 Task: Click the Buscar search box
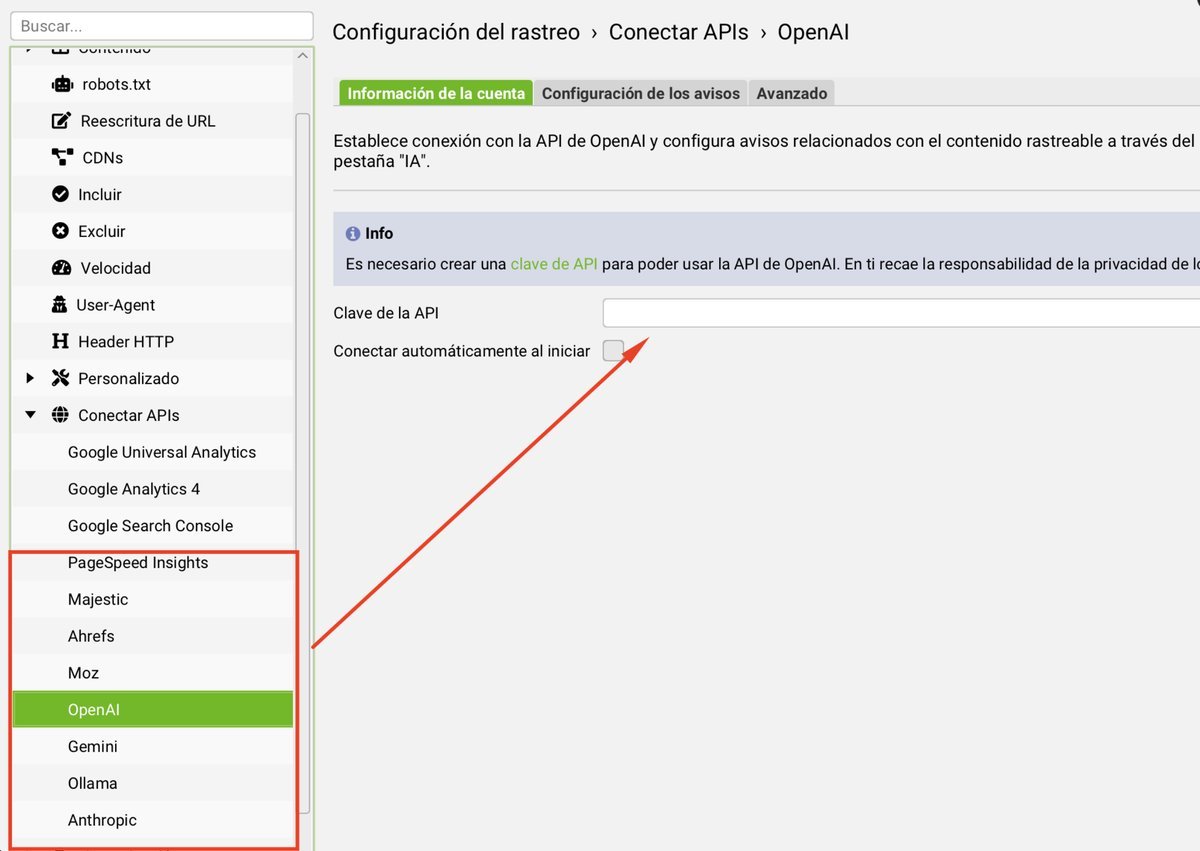pos(160,24)
